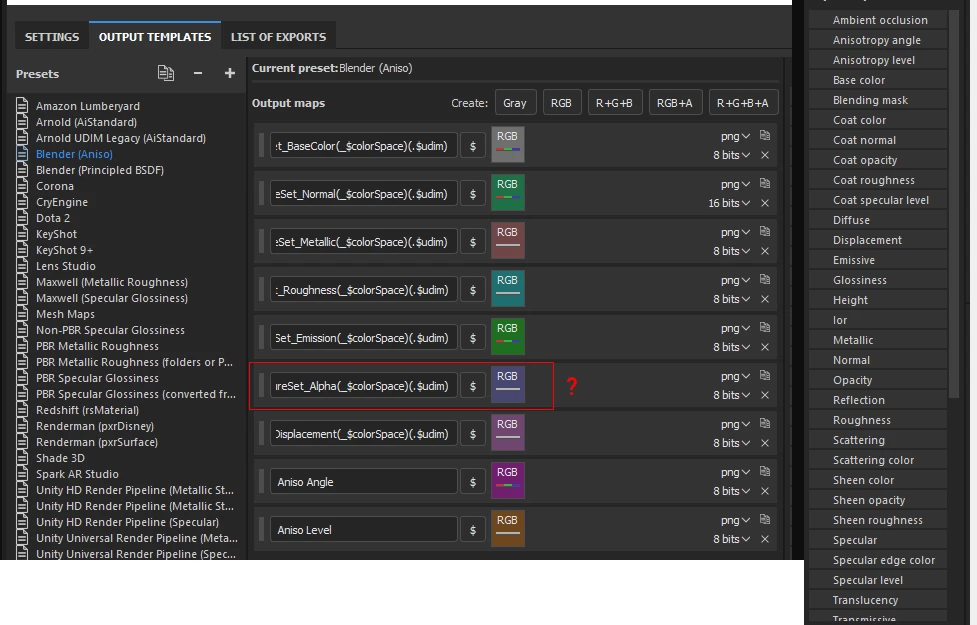977x625 pixels.
Task: Create an R+G+B+A output map
Action: [x=743, y=103]
